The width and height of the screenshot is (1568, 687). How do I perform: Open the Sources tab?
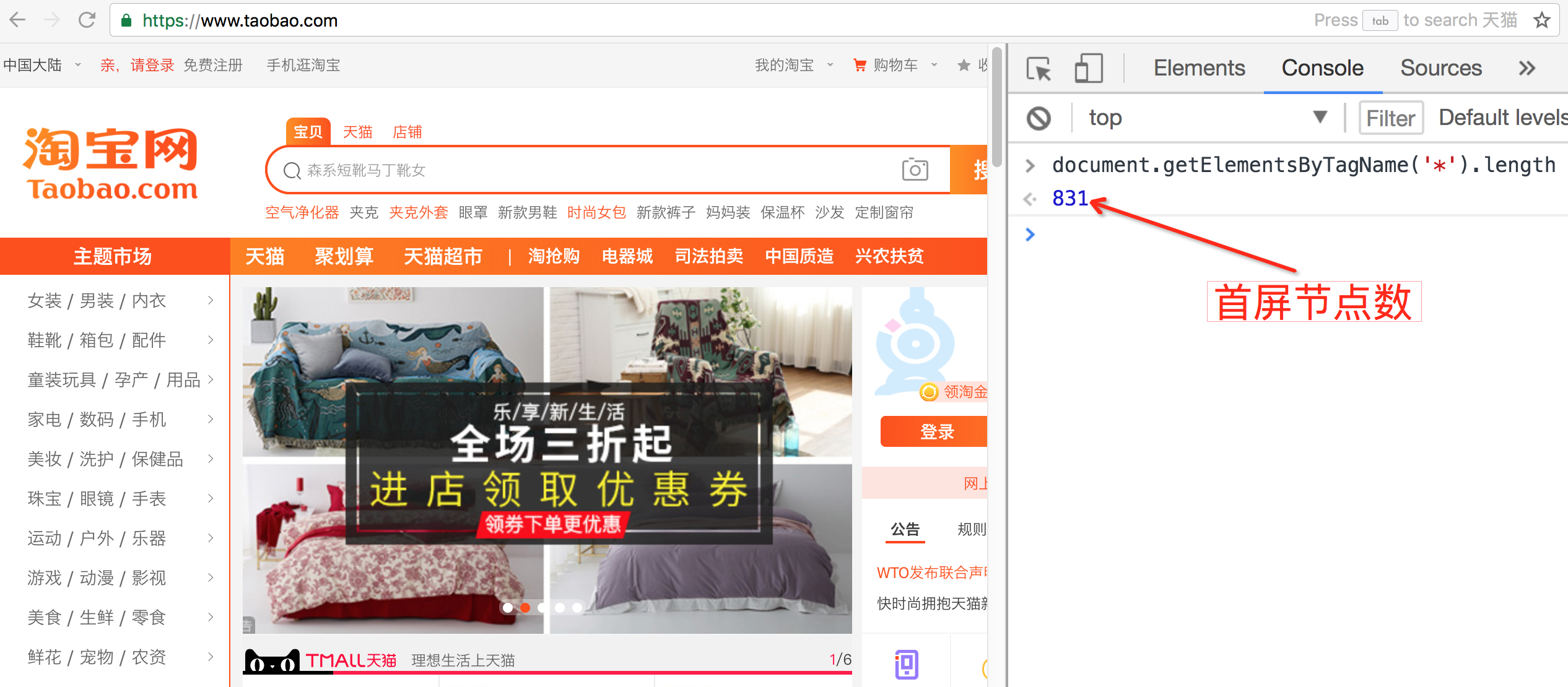1441,68
